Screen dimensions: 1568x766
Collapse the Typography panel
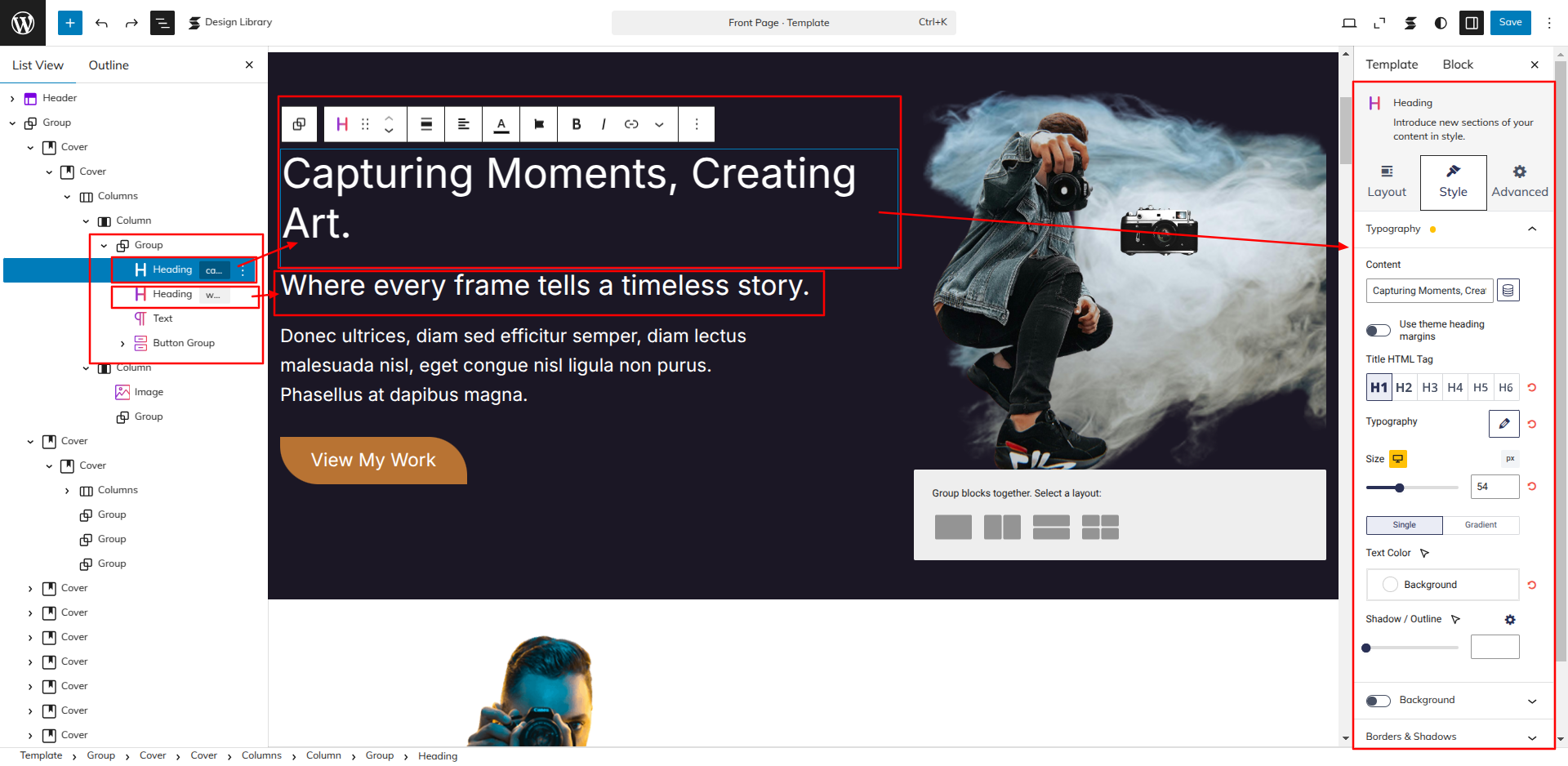tap(1533, 229)
